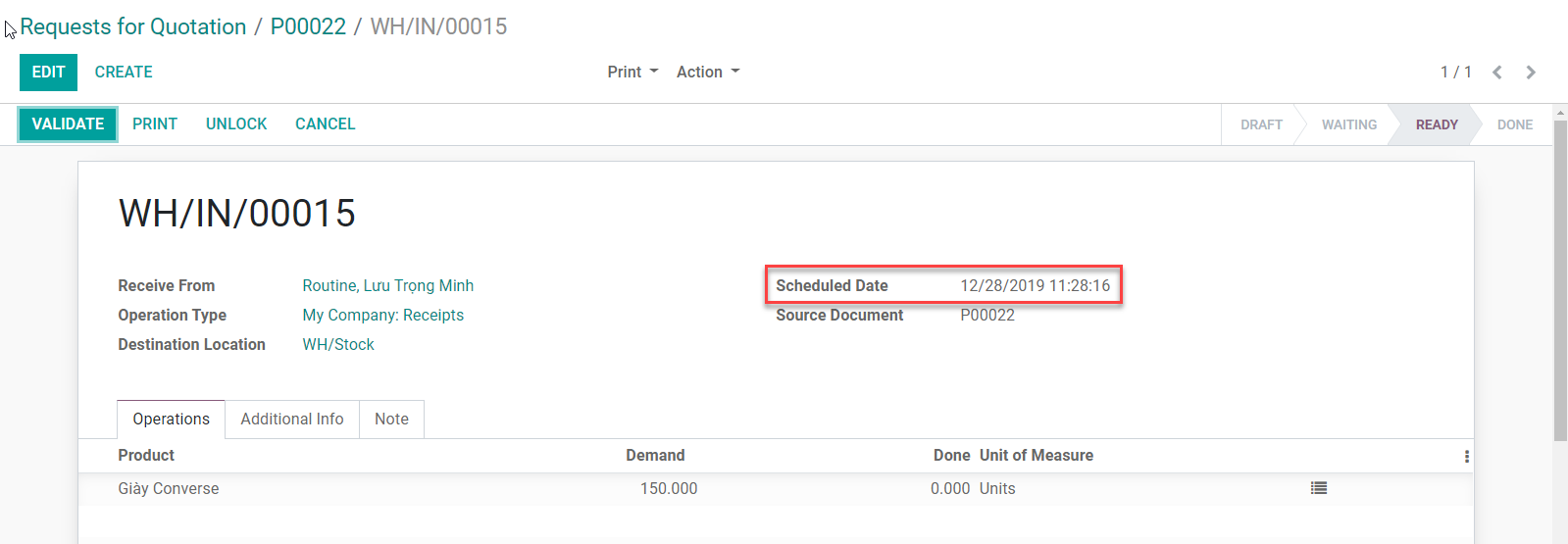Select the Operations tab
Screen dimensions: 1568x544
[x=171, y=420]
